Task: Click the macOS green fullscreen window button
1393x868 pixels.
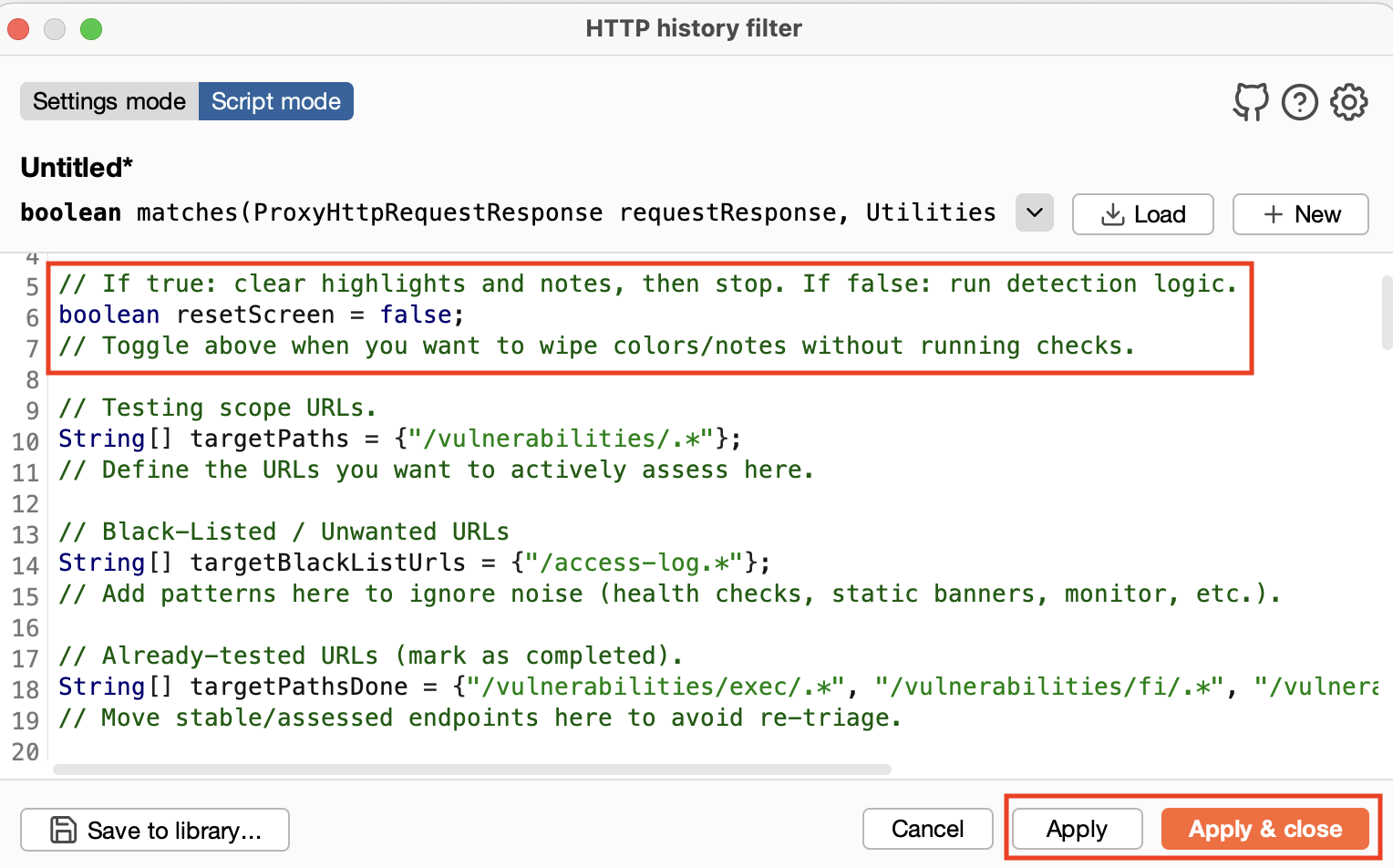Action: click(x=91, y=29)
